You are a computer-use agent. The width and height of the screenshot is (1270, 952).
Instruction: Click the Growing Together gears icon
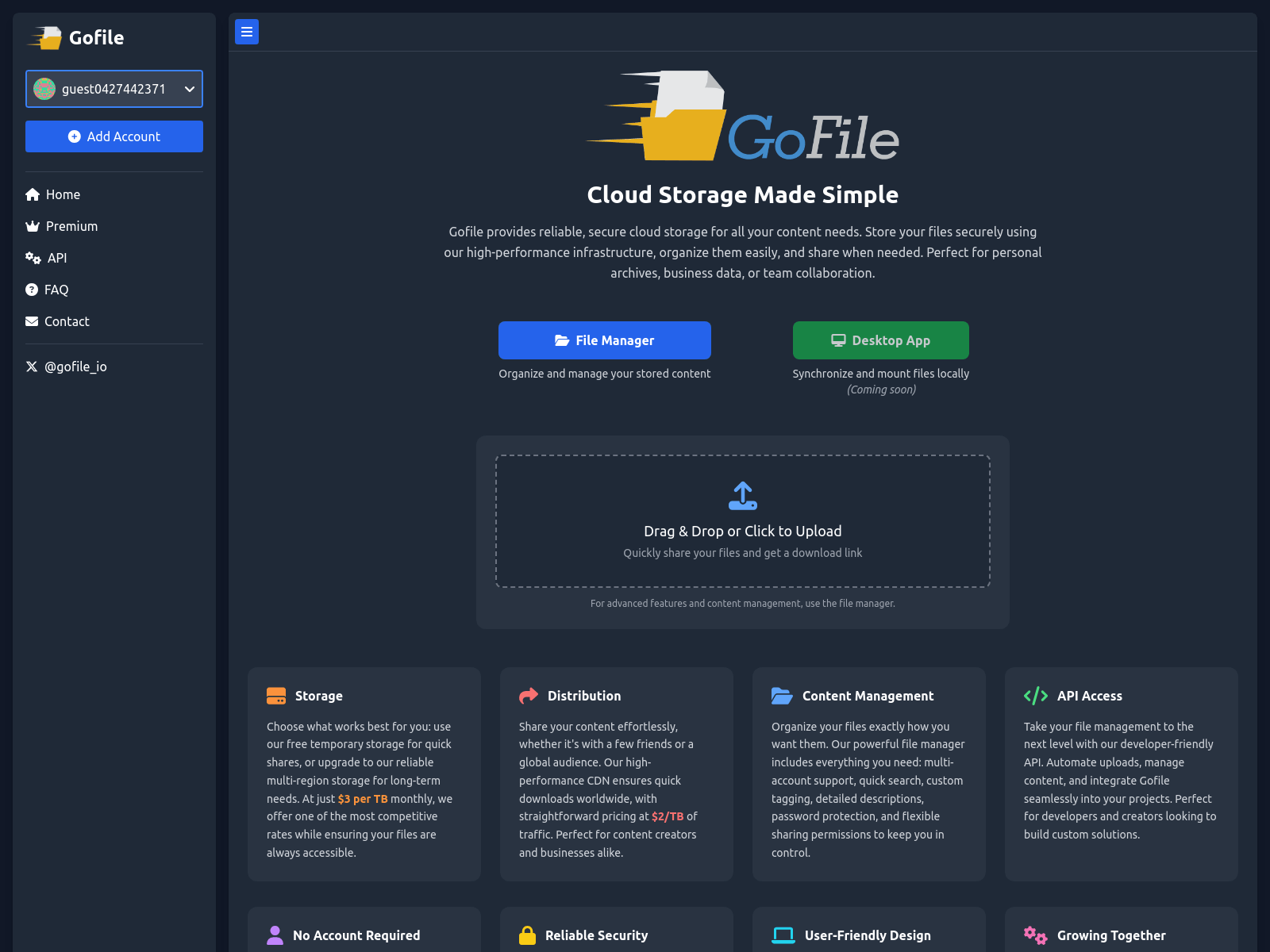point(1035,935)
